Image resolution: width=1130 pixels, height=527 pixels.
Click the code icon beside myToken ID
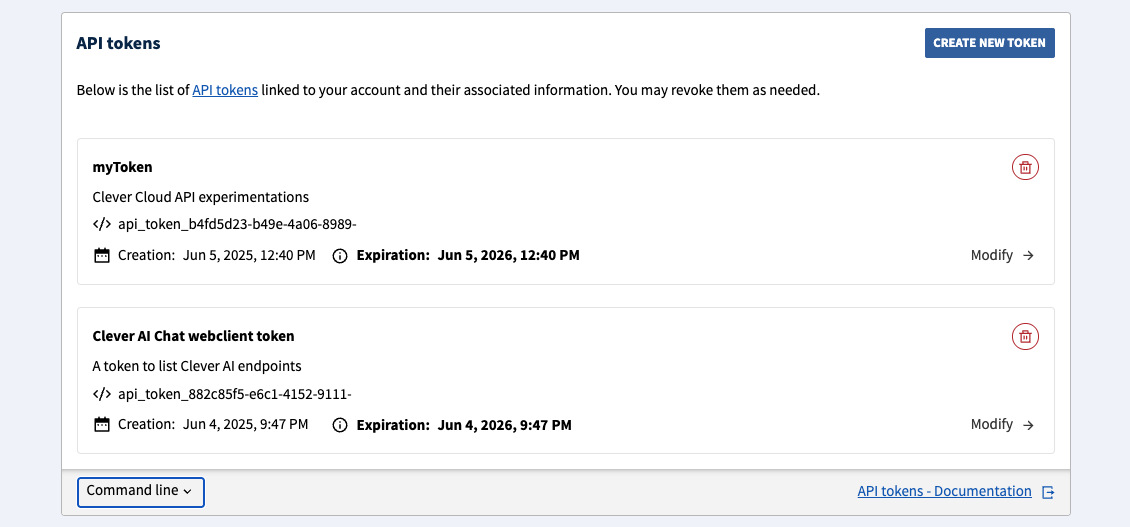point(101,224)
